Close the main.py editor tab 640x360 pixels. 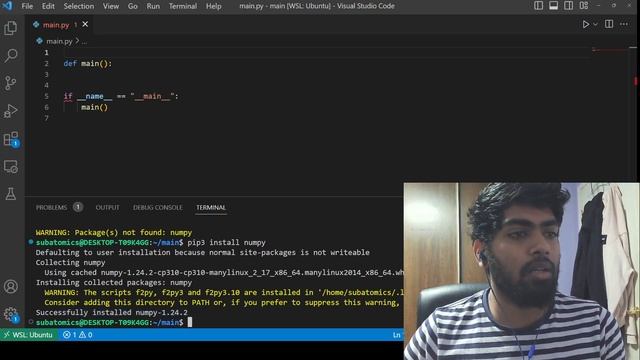[x=85, y=24]
